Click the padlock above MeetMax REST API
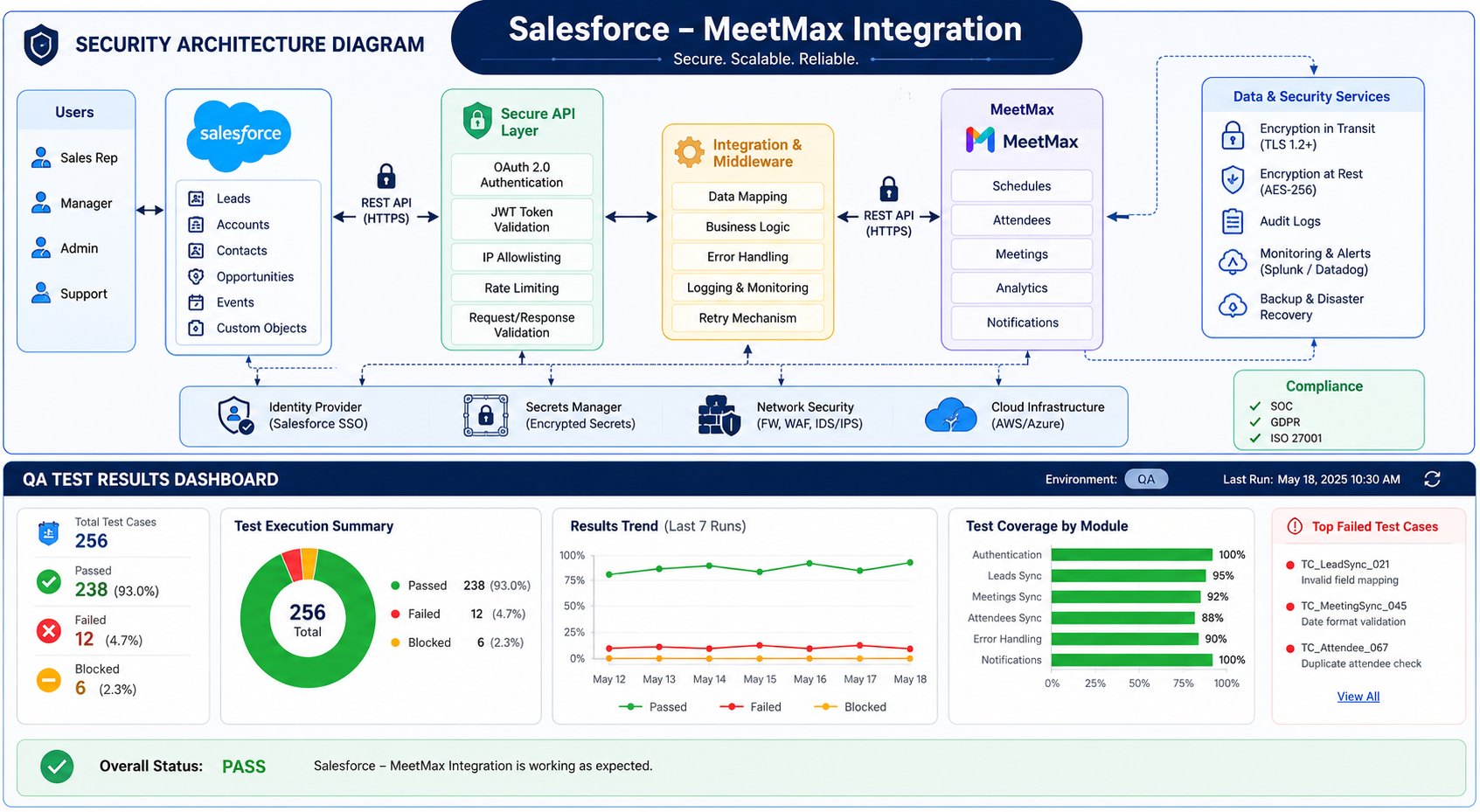Viewport: 1480px width, 812px height. point(888,189)
